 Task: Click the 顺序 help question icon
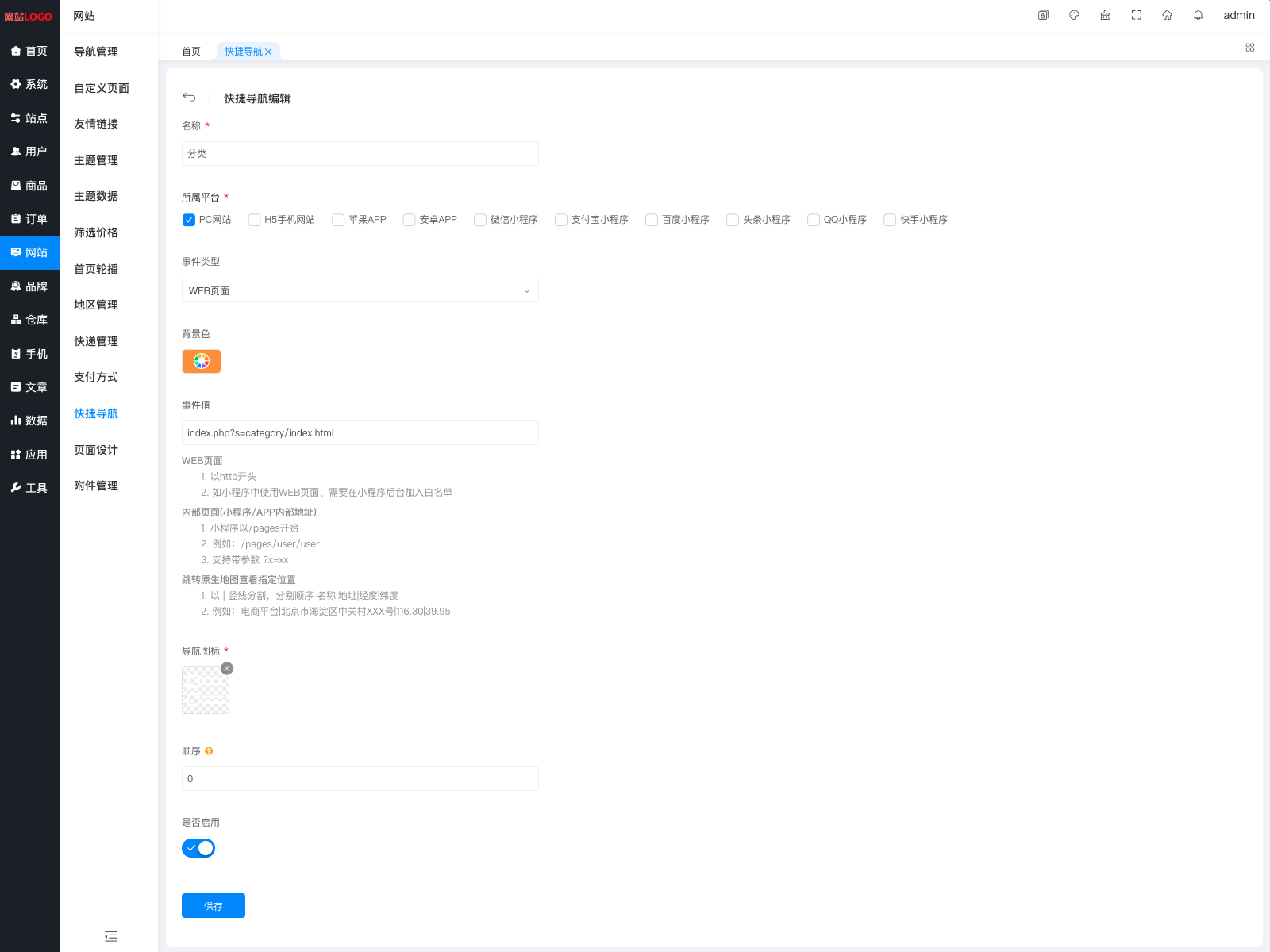(x=209, y=751)
